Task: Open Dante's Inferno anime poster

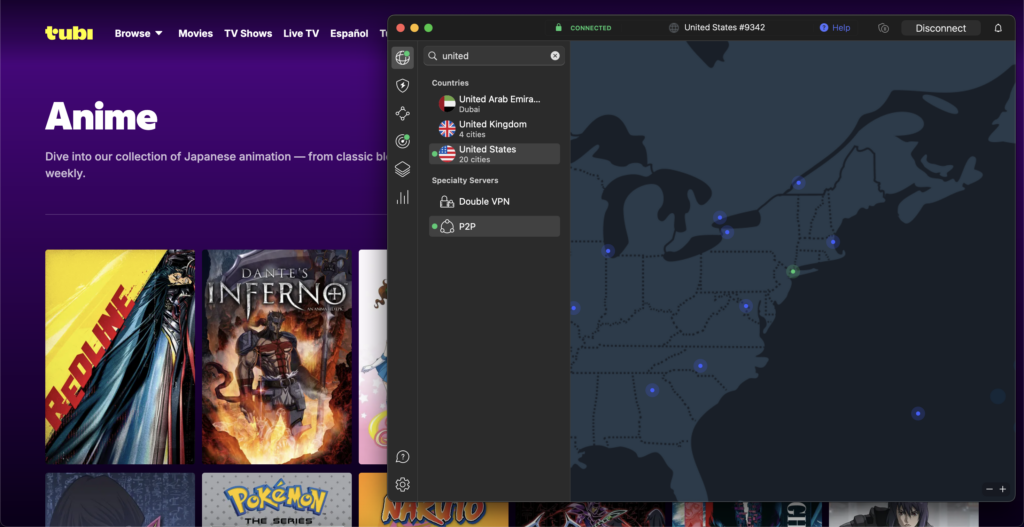Action: tap(277, 357)
